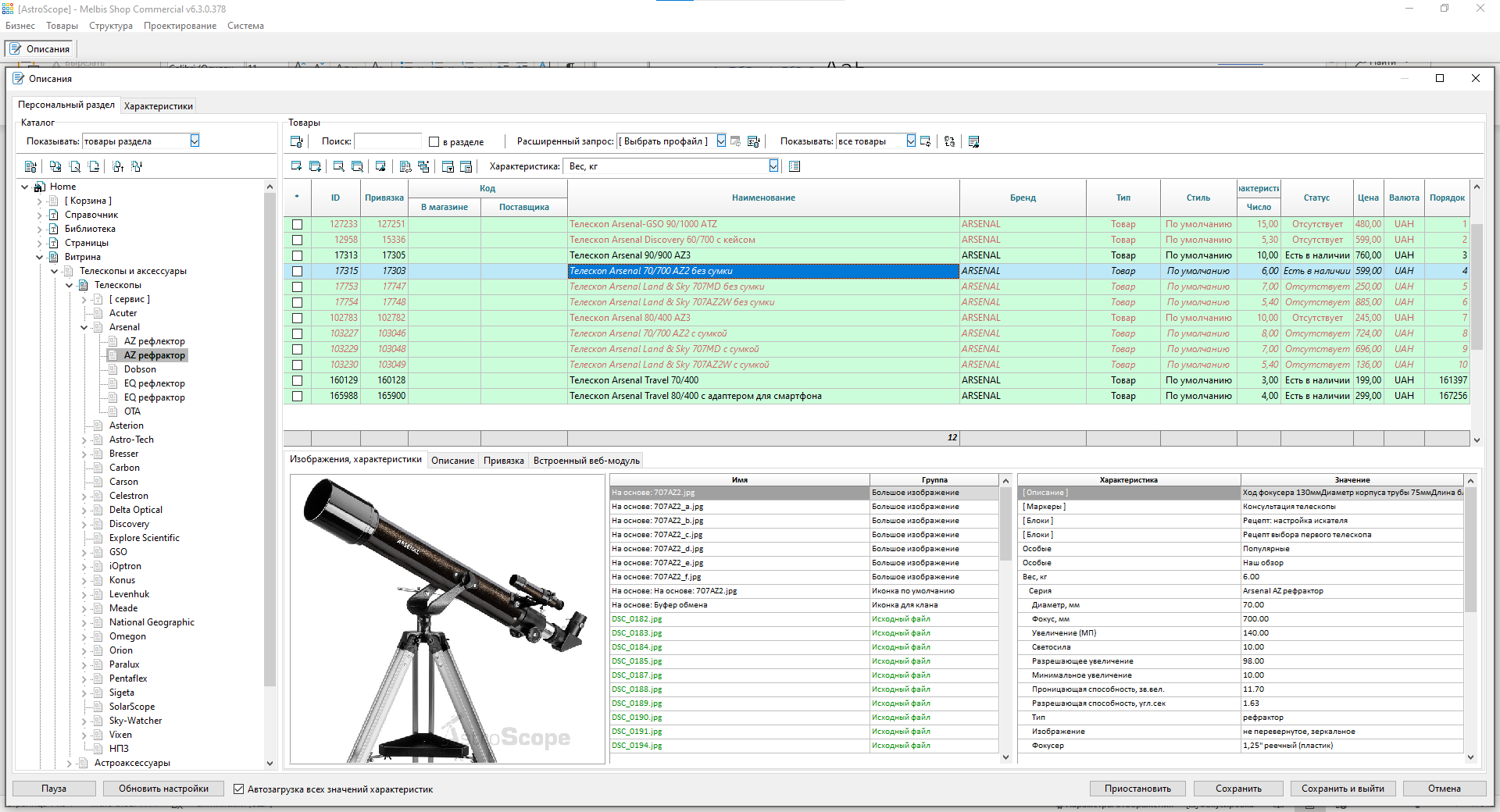Click the add stacked products icon
The width and height of the screenshot is (1500, 812).
(x=316, y=166)
